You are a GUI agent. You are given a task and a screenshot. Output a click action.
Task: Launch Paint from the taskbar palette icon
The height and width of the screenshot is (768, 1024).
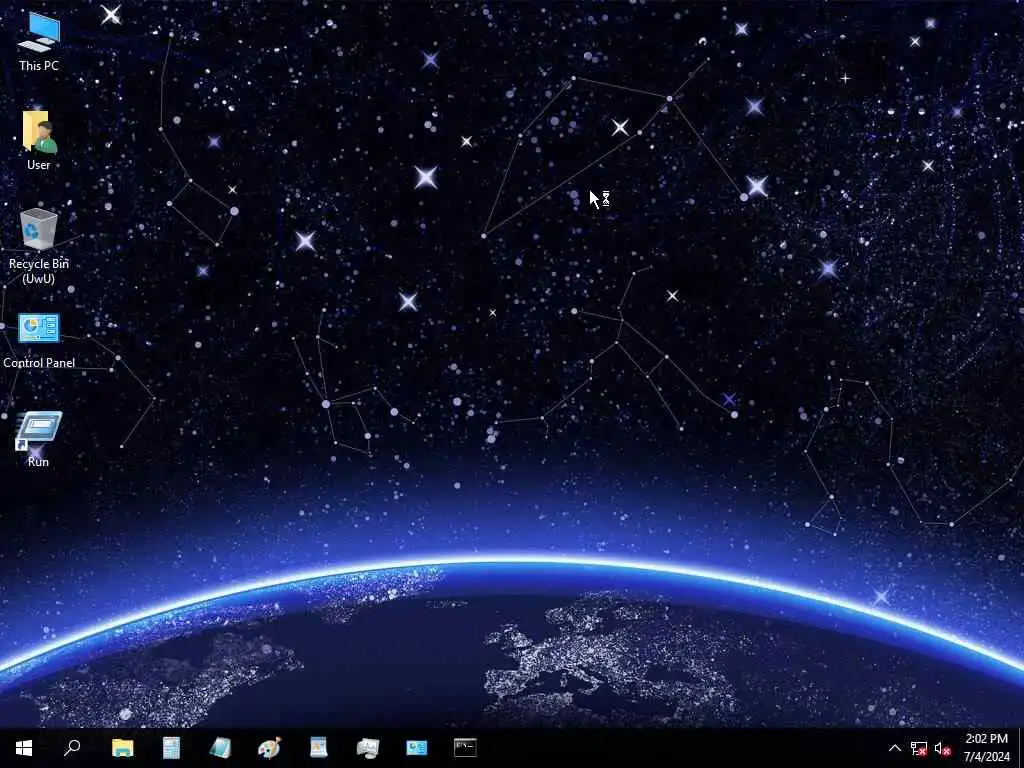(269, 748)
